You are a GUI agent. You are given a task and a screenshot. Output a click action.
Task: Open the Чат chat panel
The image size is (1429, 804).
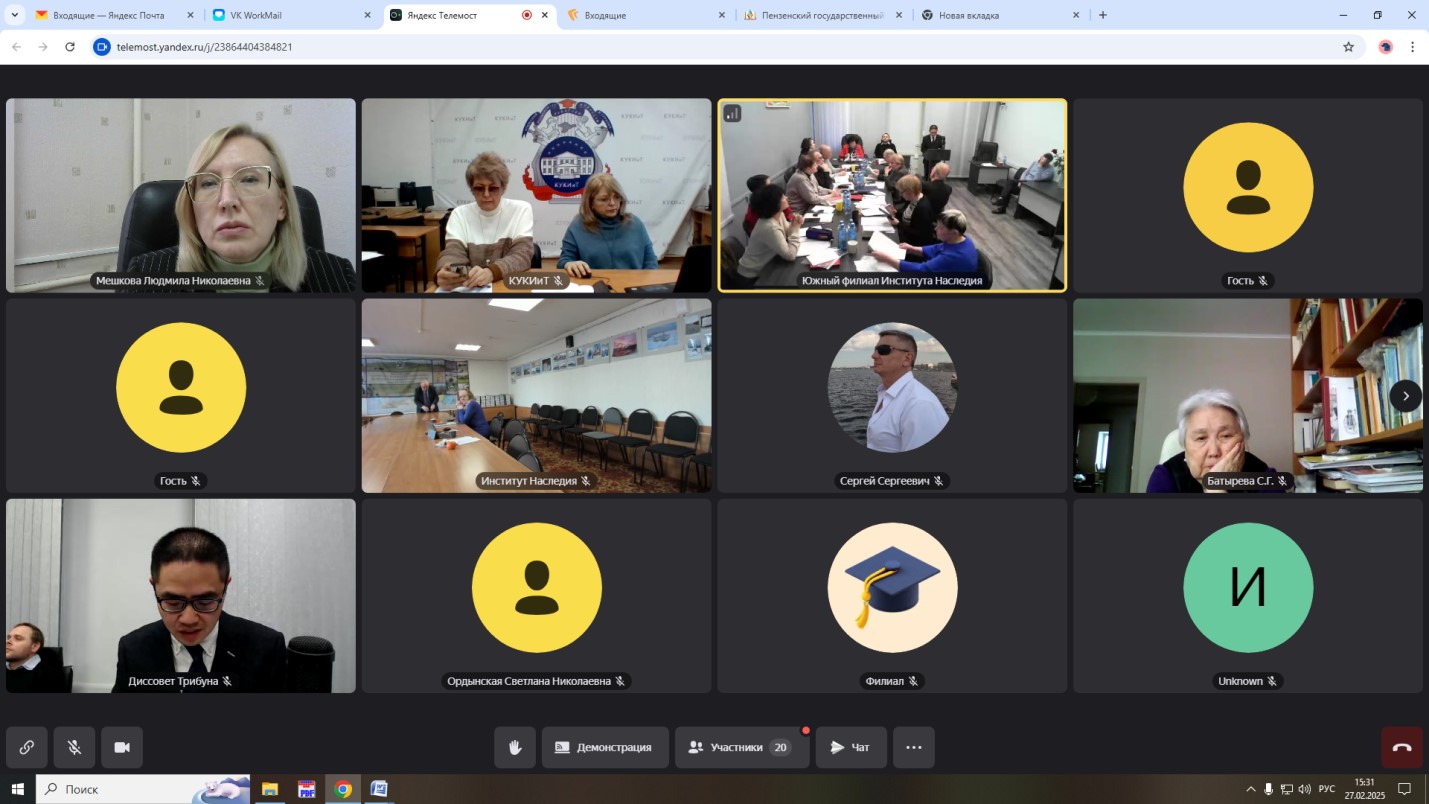pos(850,747)
